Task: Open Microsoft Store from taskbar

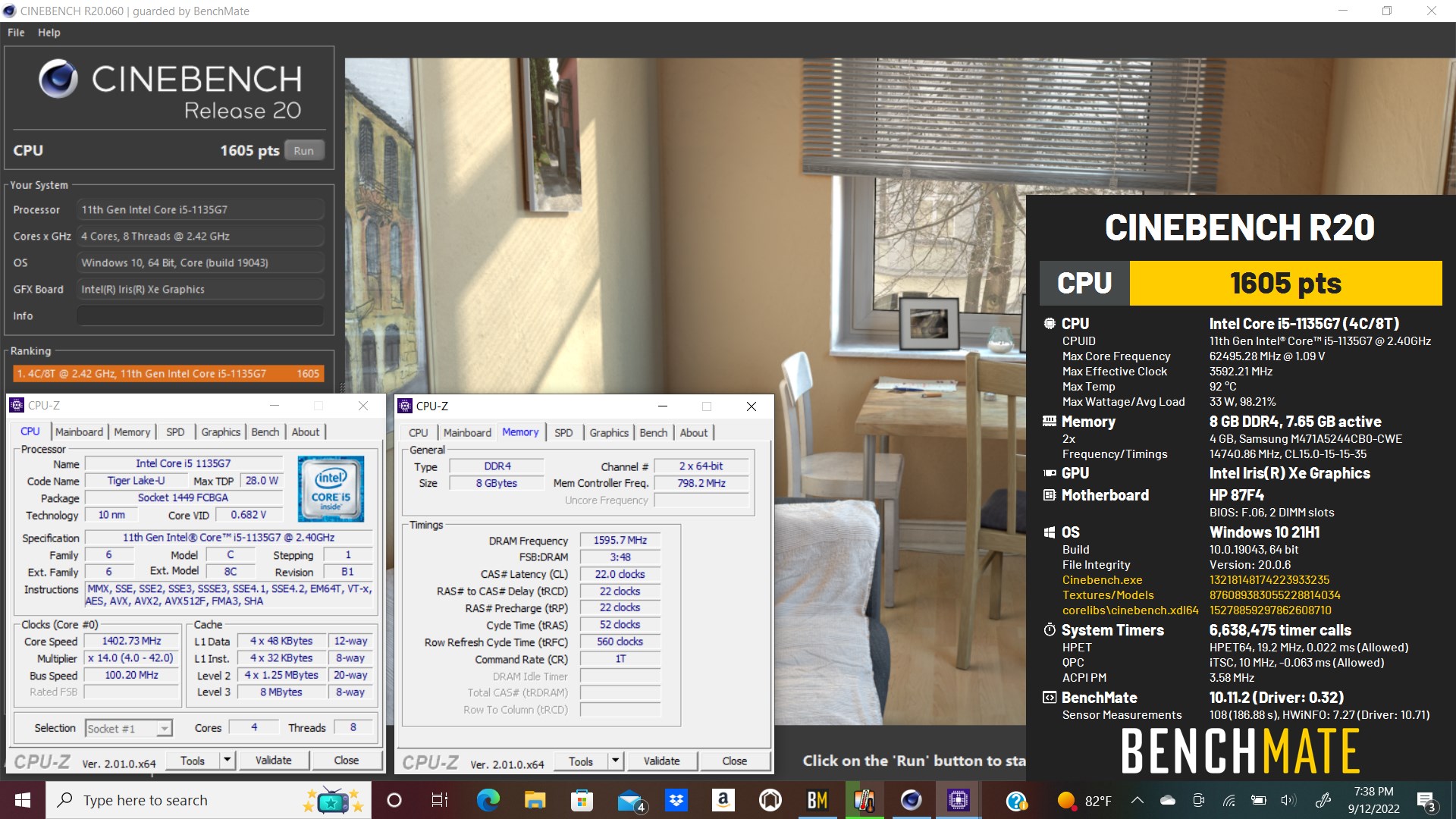Action: 582,800
